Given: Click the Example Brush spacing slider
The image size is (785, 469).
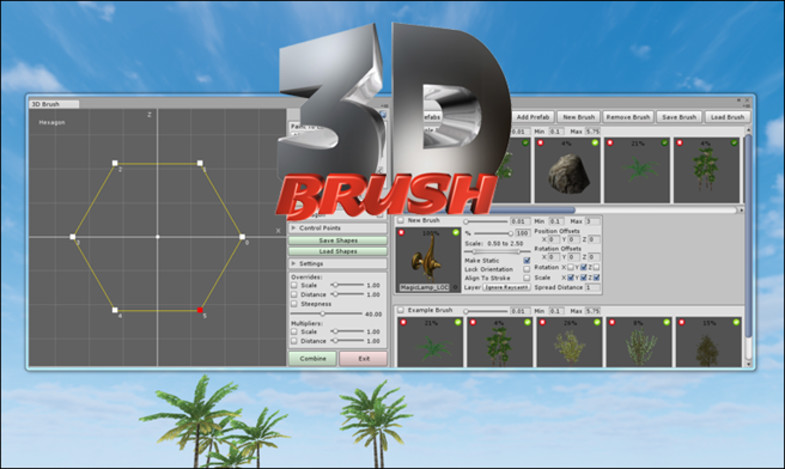Looking at the screenshot, I should [x=486, y=311].
